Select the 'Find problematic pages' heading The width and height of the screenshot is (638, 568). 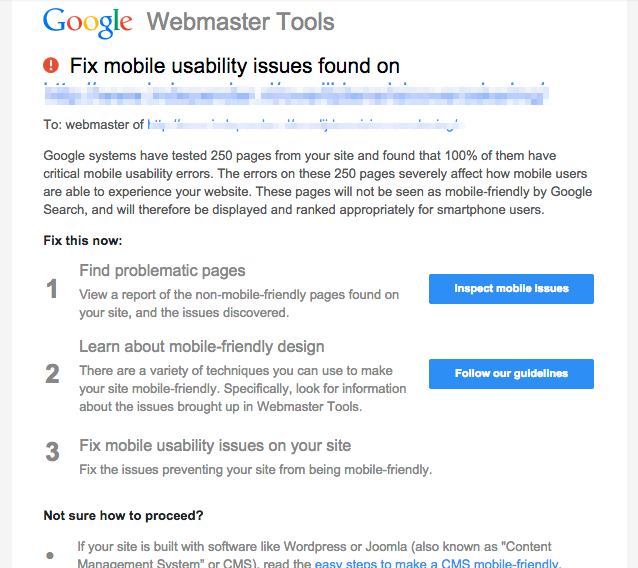pos(162,271)
